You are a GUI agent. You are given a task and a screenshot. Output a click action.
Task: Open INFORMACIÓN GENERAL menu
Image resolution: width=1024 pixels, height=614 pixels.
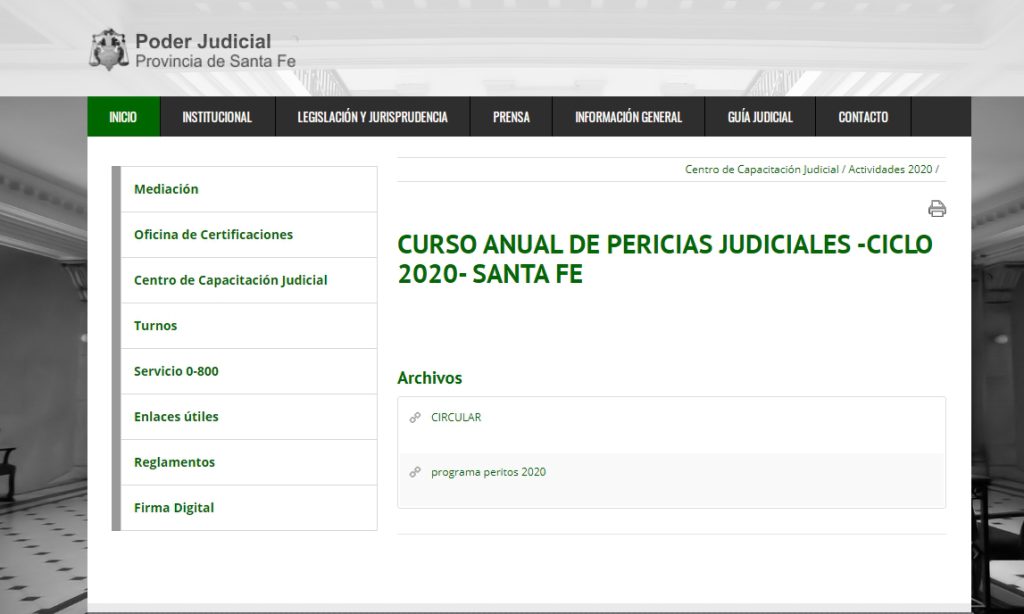[628, 117]
